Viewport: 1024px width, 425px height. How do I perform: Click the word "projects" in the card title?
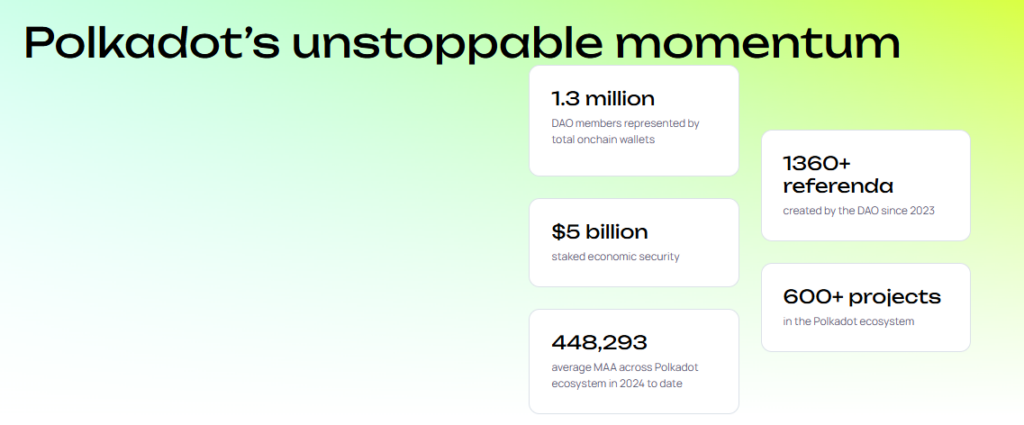[893, 298]
